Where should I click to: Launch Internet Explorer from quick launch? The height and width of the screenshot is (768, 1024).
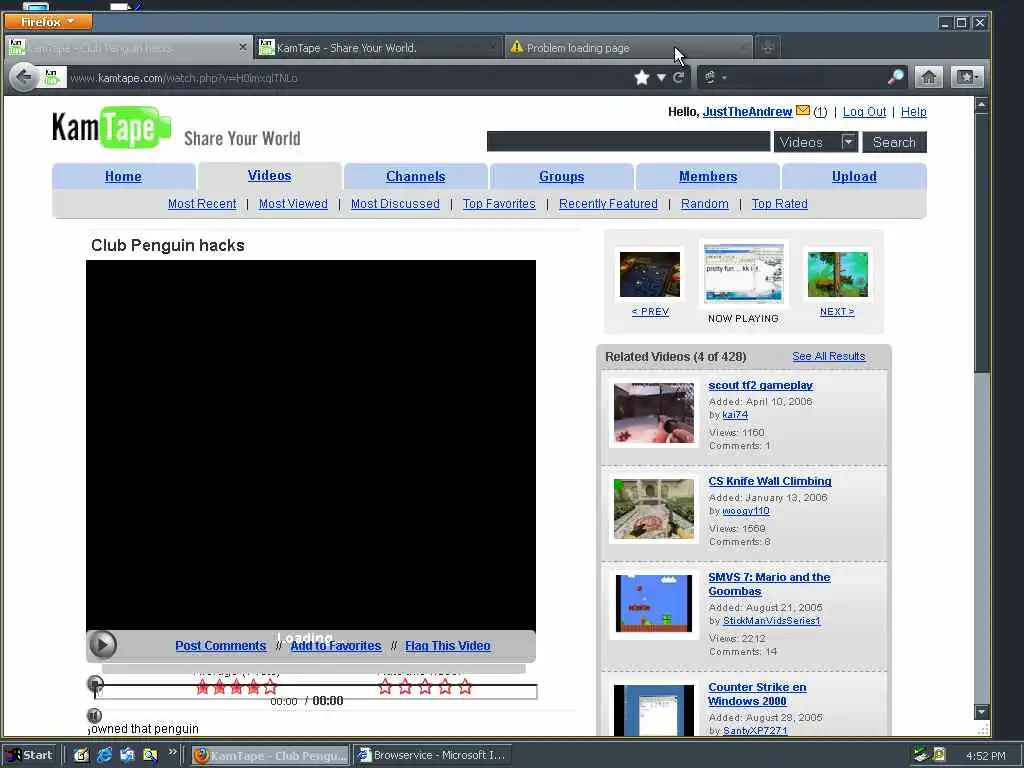coord(104,755)
